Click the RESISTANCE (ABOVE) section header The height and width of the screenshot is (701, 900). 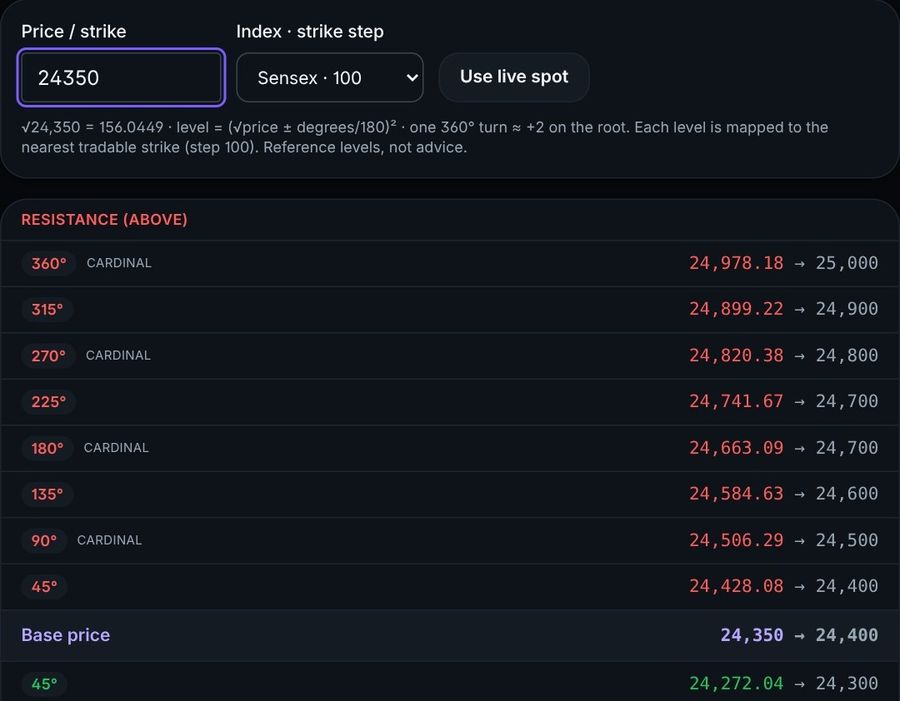(x=104, y=220)
